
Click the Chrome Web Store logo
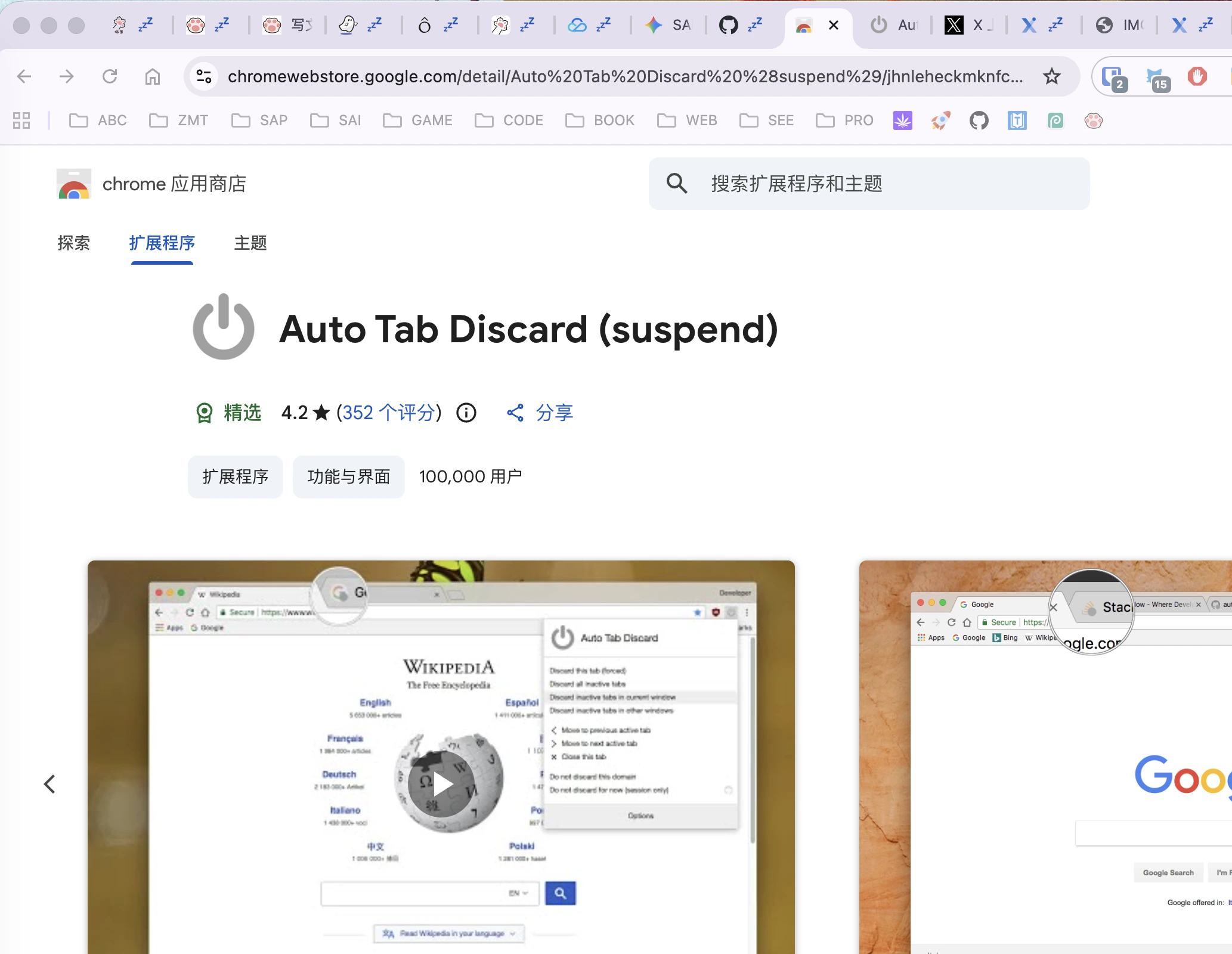[73, 184]
